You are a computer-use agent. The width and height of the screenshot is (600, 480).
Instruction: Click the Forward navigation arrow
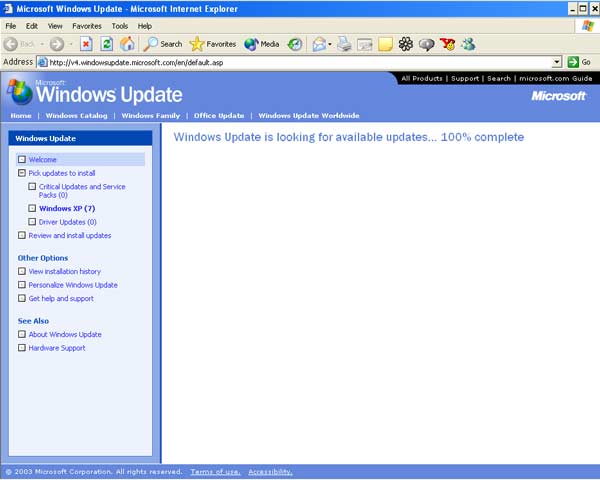pyautogui.click(x=57, y=44)
